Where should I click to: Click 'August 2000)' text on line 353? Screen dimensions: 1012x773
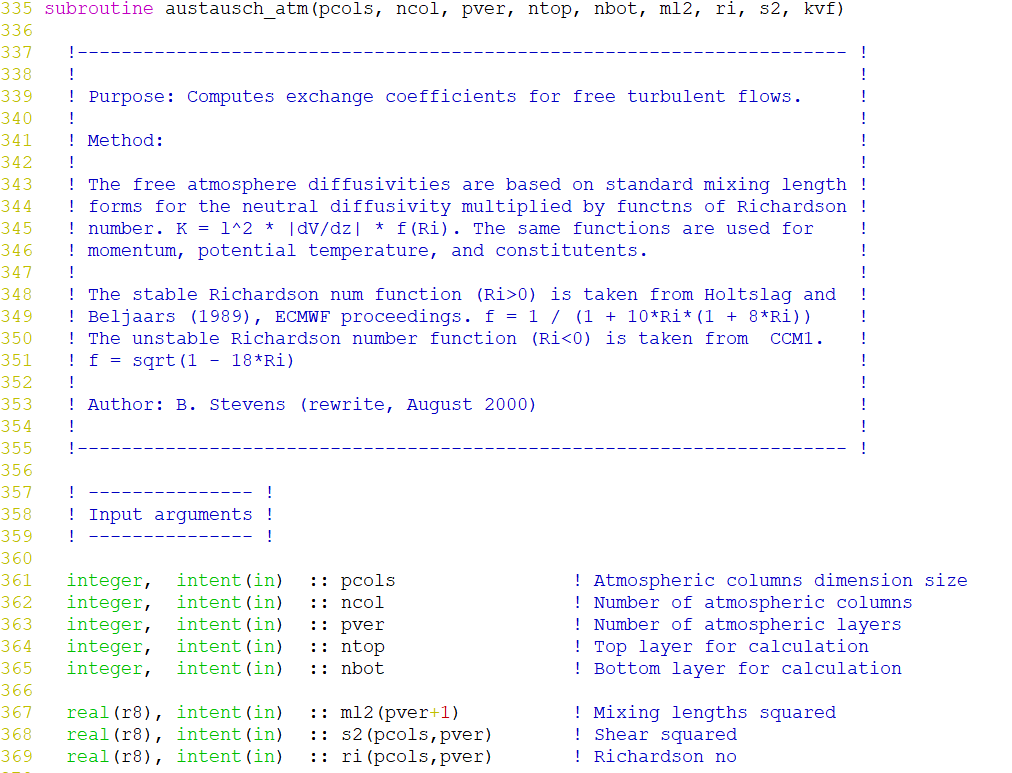[471, 405]
